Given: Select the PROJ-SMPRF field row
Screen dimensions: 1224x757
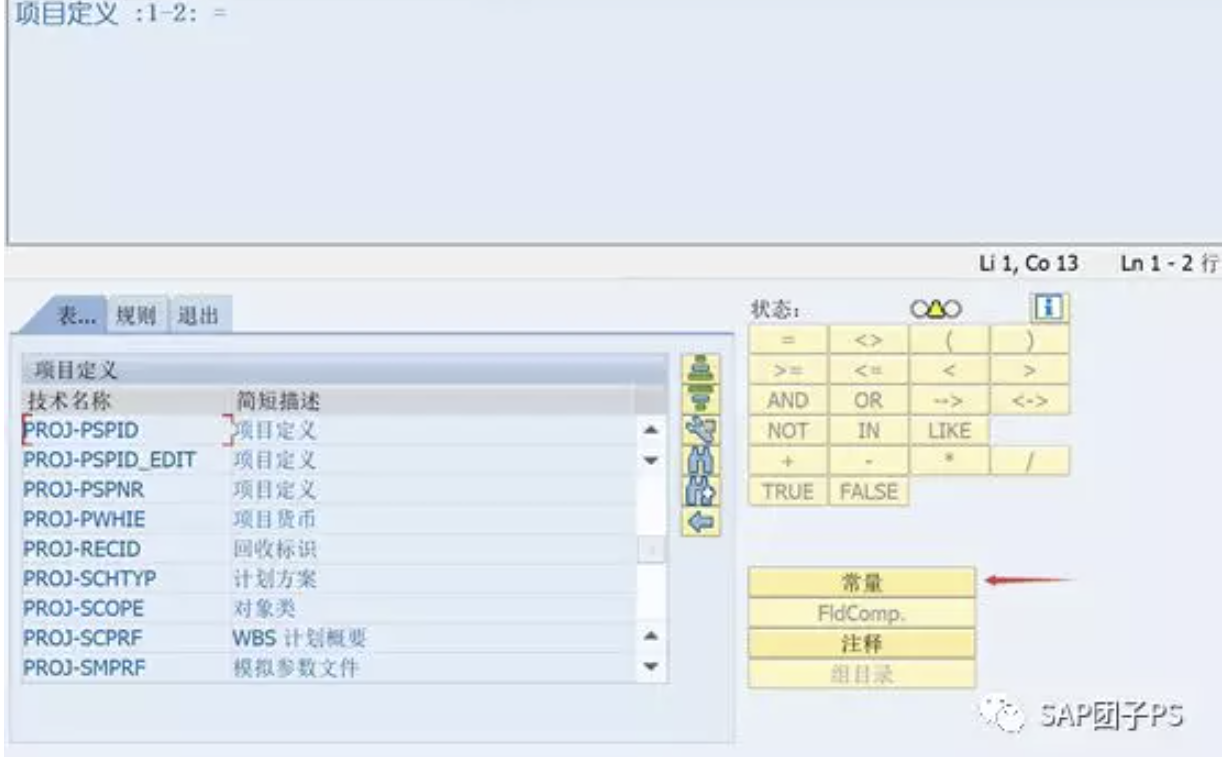Looking at the screenshot, I should pos(328,667).
